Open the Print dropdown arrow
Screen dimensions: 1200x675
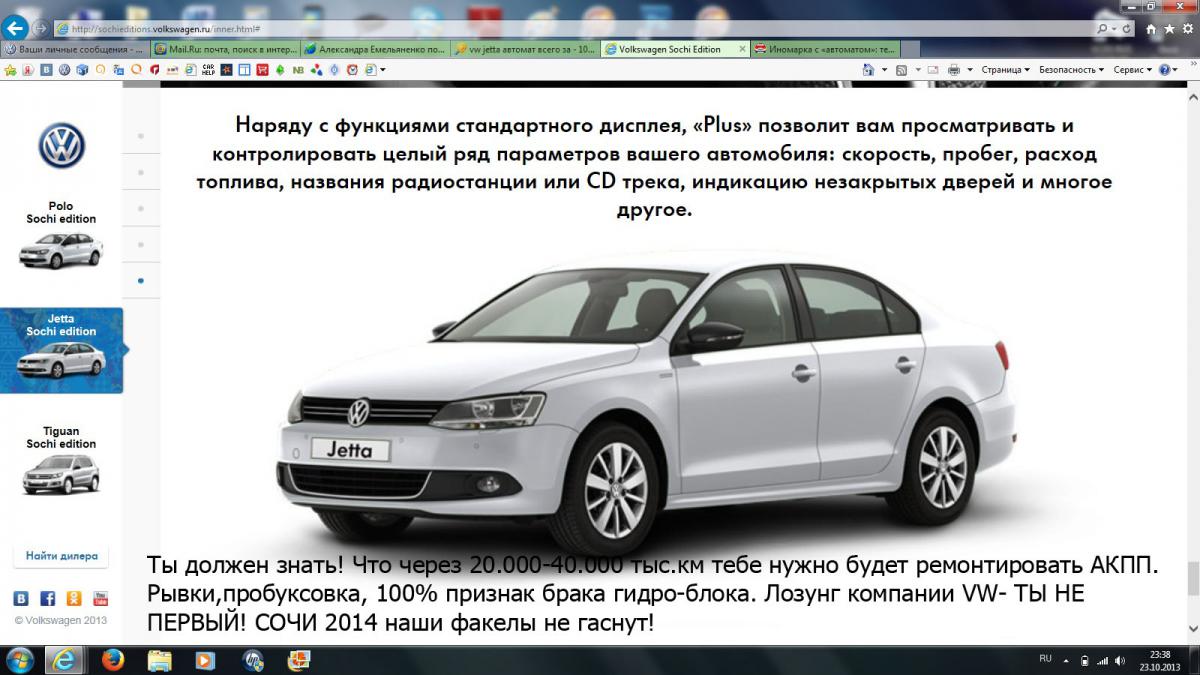[969, 70]
